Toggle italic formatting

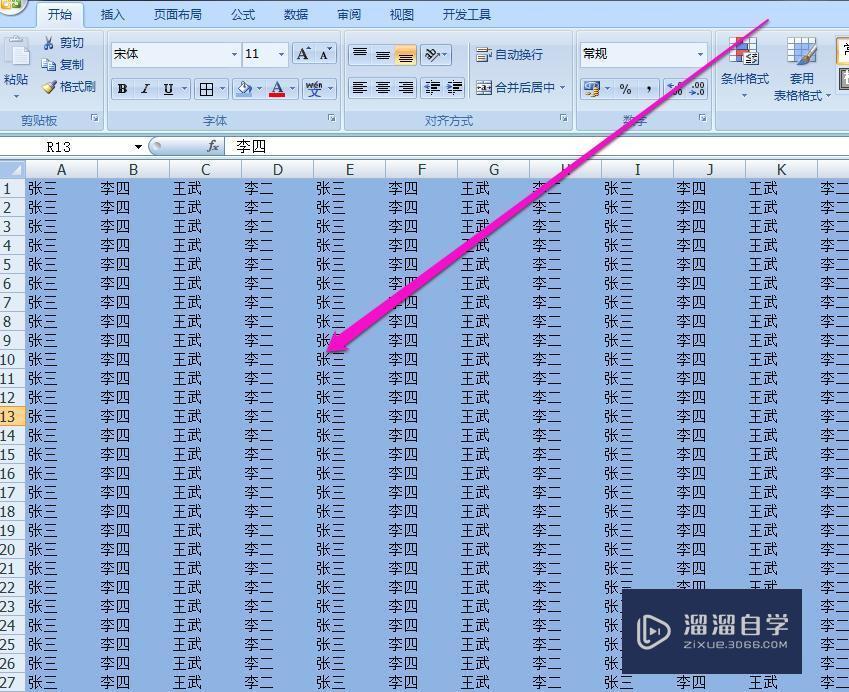click(145, 89)
